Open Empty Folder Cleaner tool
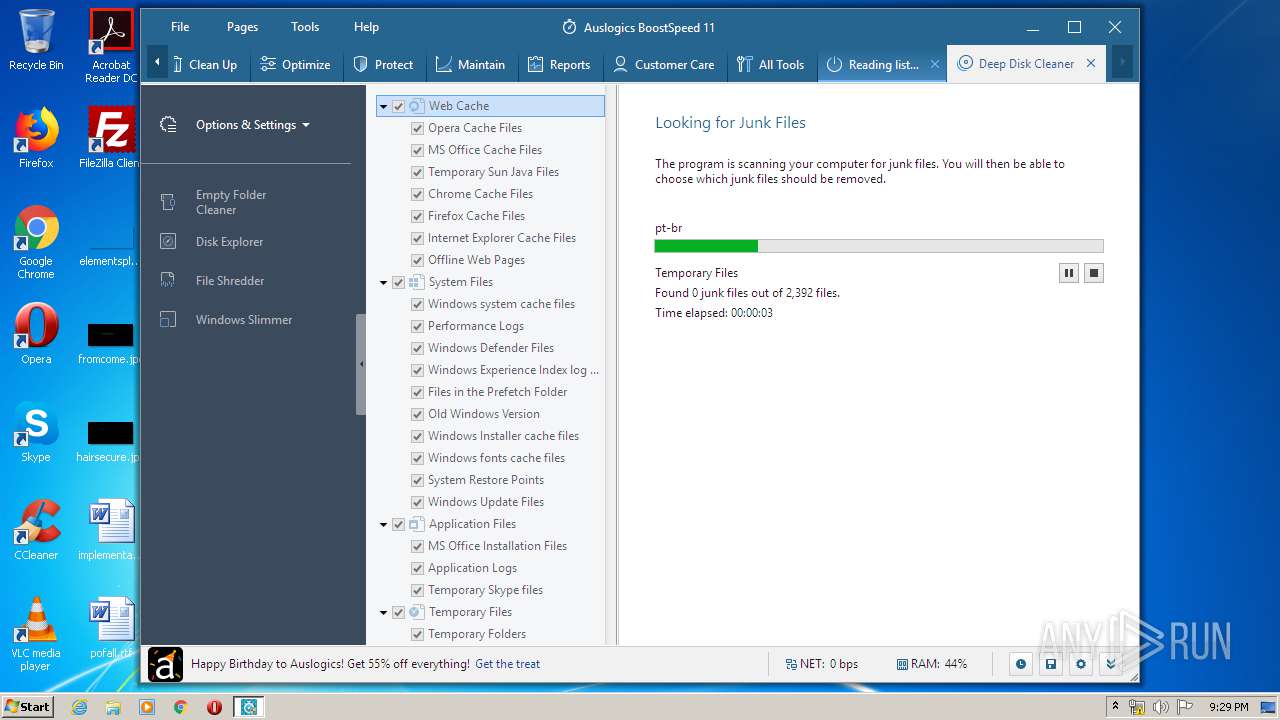Viewport: 1280px width, 720px height. [231, 202]
